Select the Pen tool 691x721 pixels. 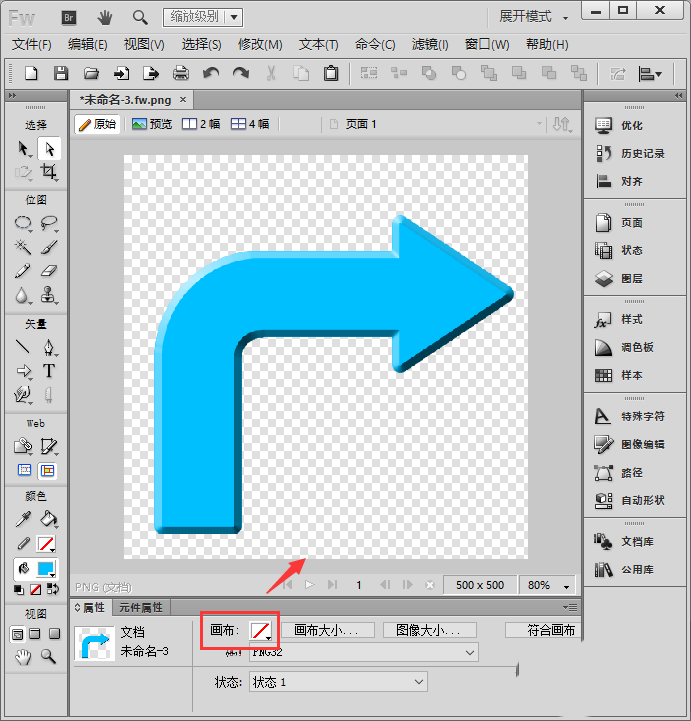click(x=49, y=347)
